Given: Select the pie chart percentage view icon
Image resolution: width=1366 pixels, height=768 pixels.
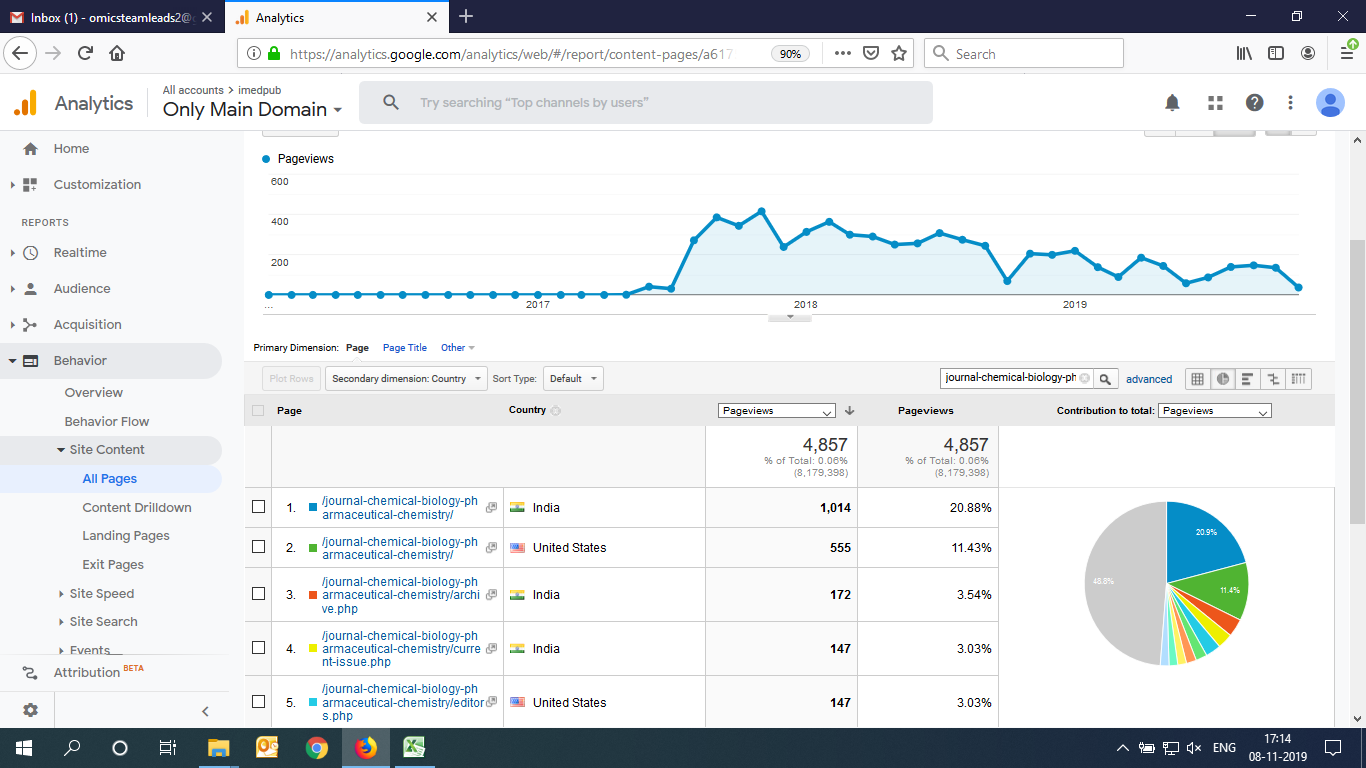Looking at the screenshot, I should pos(1222,379).
